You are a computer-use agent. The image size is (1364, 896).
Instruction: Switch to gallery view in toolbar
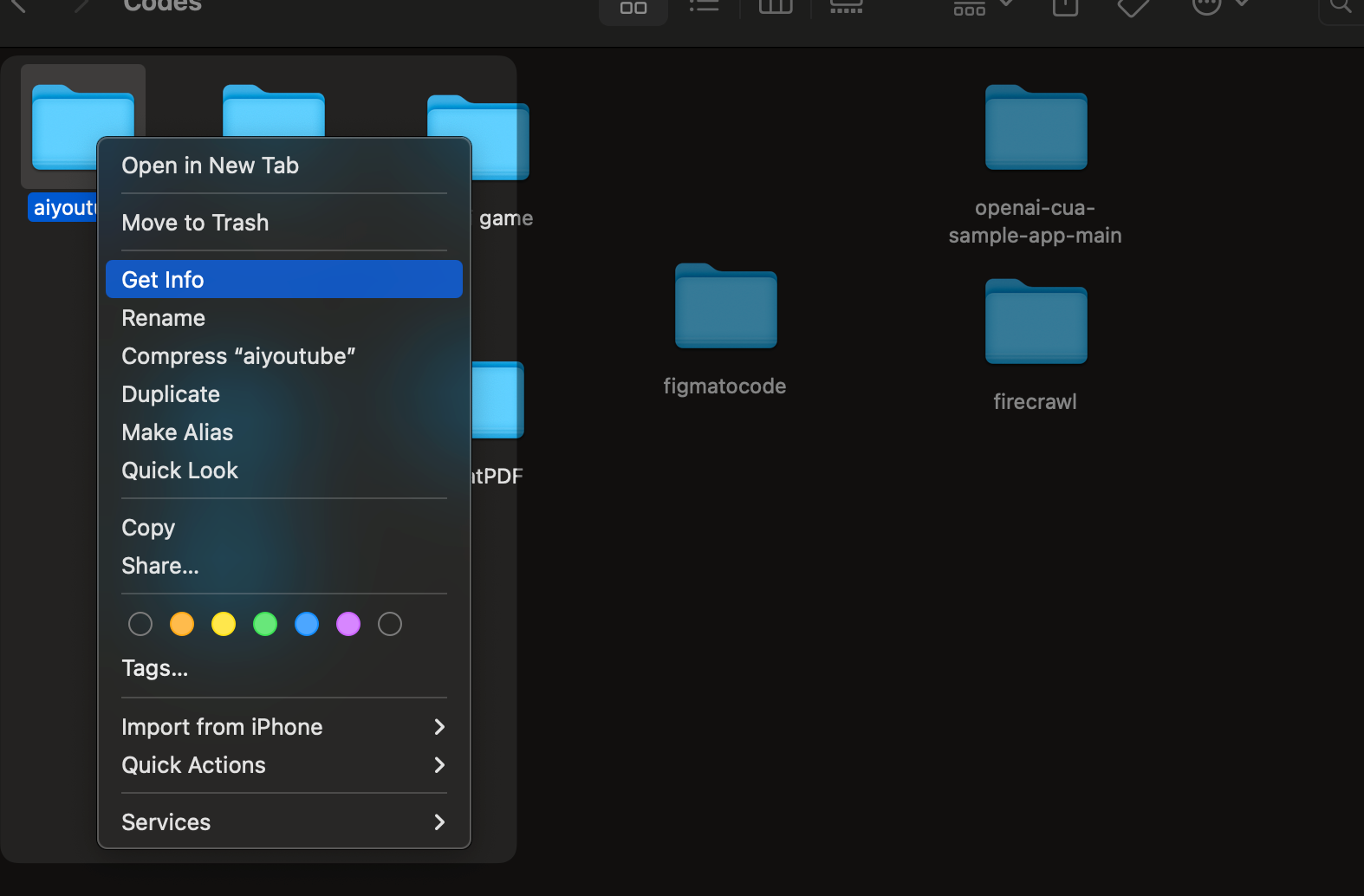tap(847, 7)
